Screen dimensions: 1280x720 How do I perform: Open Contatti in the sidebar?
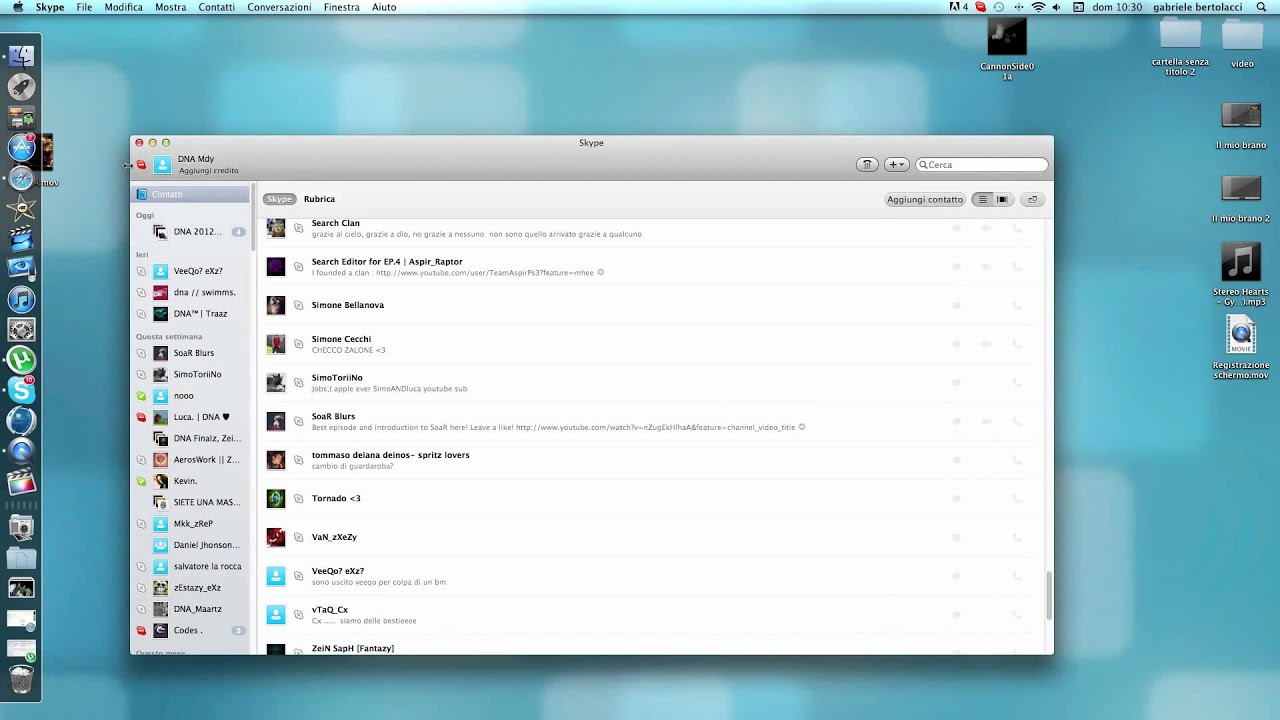pyautogui.click(x=192, y=194)
